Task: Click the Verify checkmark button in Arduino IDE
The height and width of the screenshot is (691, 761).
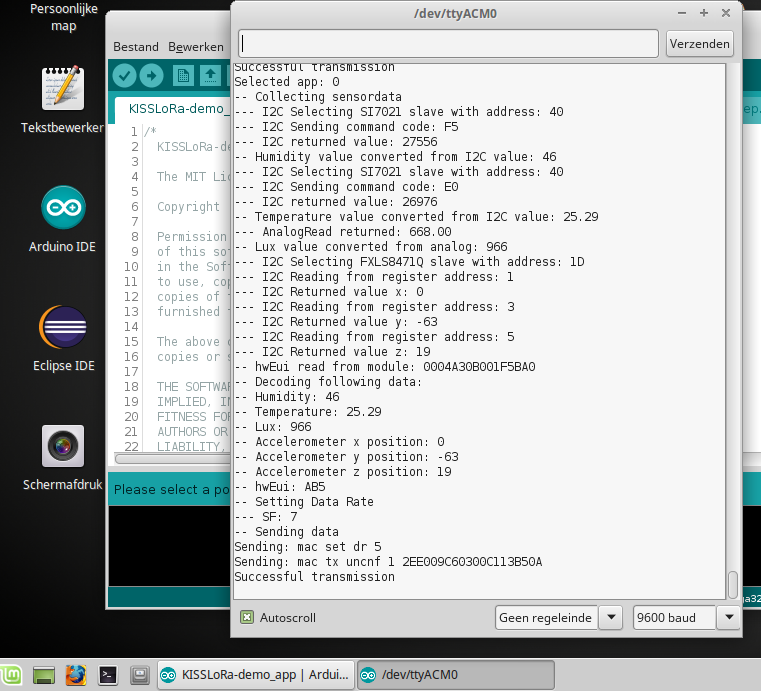Action: (x=124, y=76)
